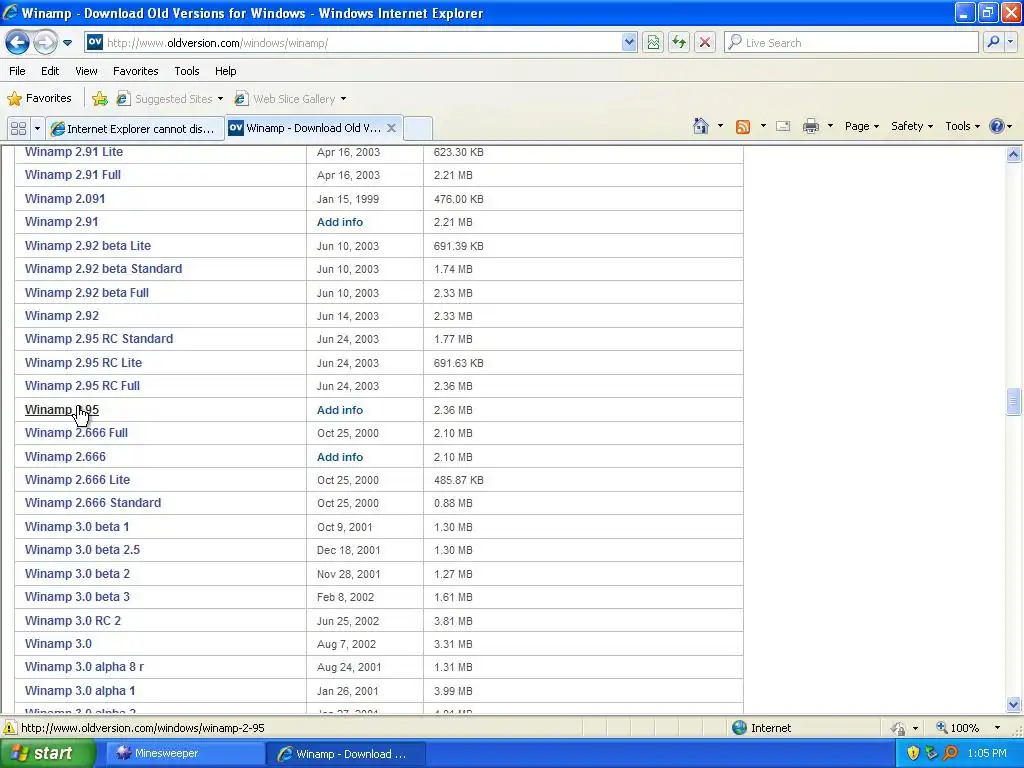Click the Add to Favorites Bar icon
The image size is (1024, 768).
[x=100, y=99]
